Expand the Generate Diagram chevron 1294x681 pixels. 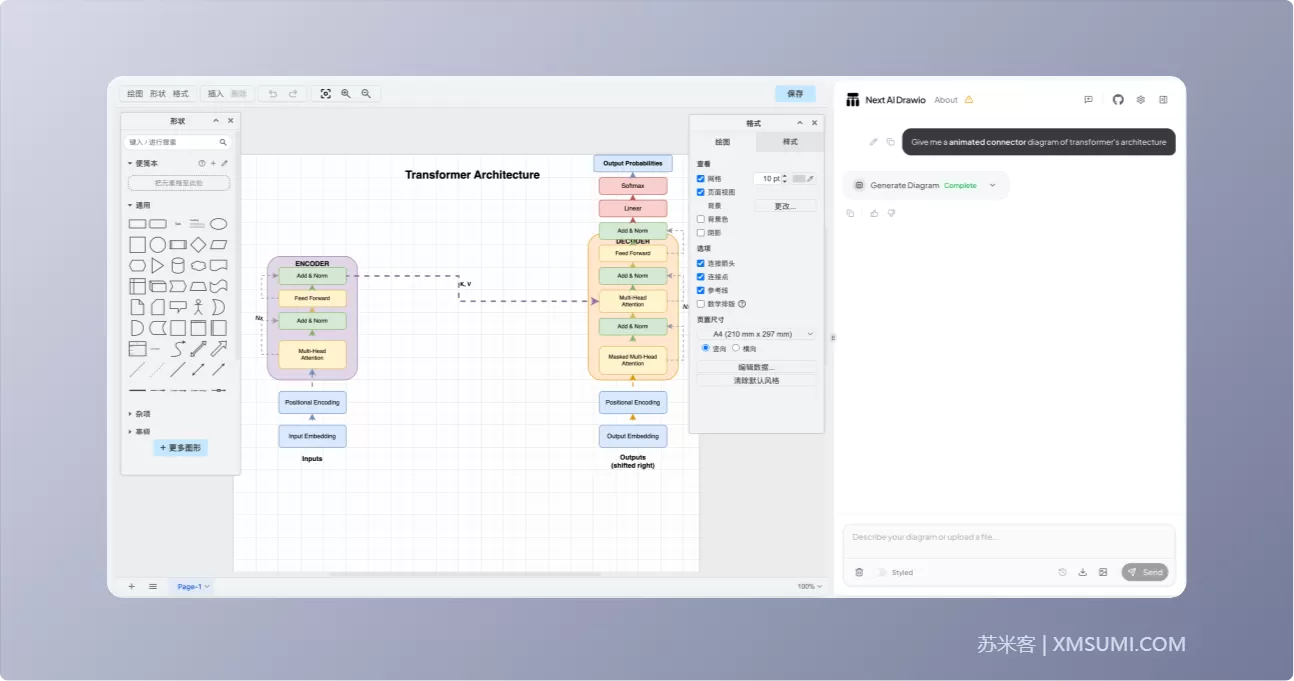[x=992, y=185]
